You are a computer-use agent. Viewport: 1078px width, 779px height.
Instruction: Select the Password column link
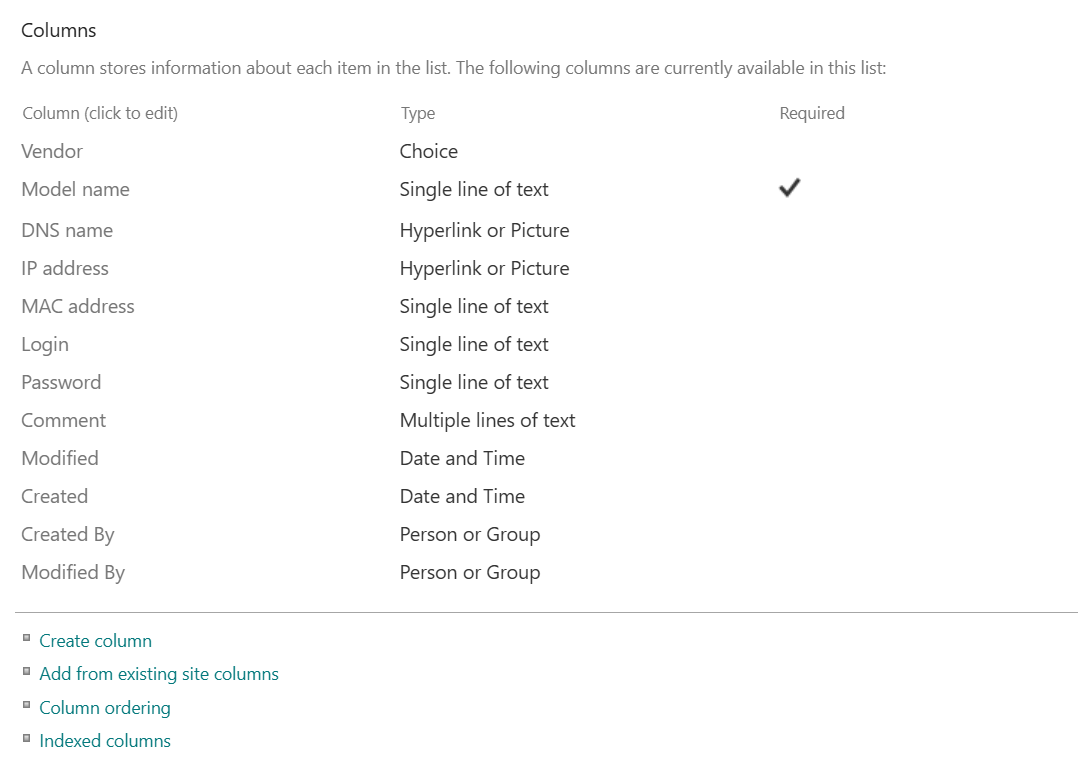point(61,382)
